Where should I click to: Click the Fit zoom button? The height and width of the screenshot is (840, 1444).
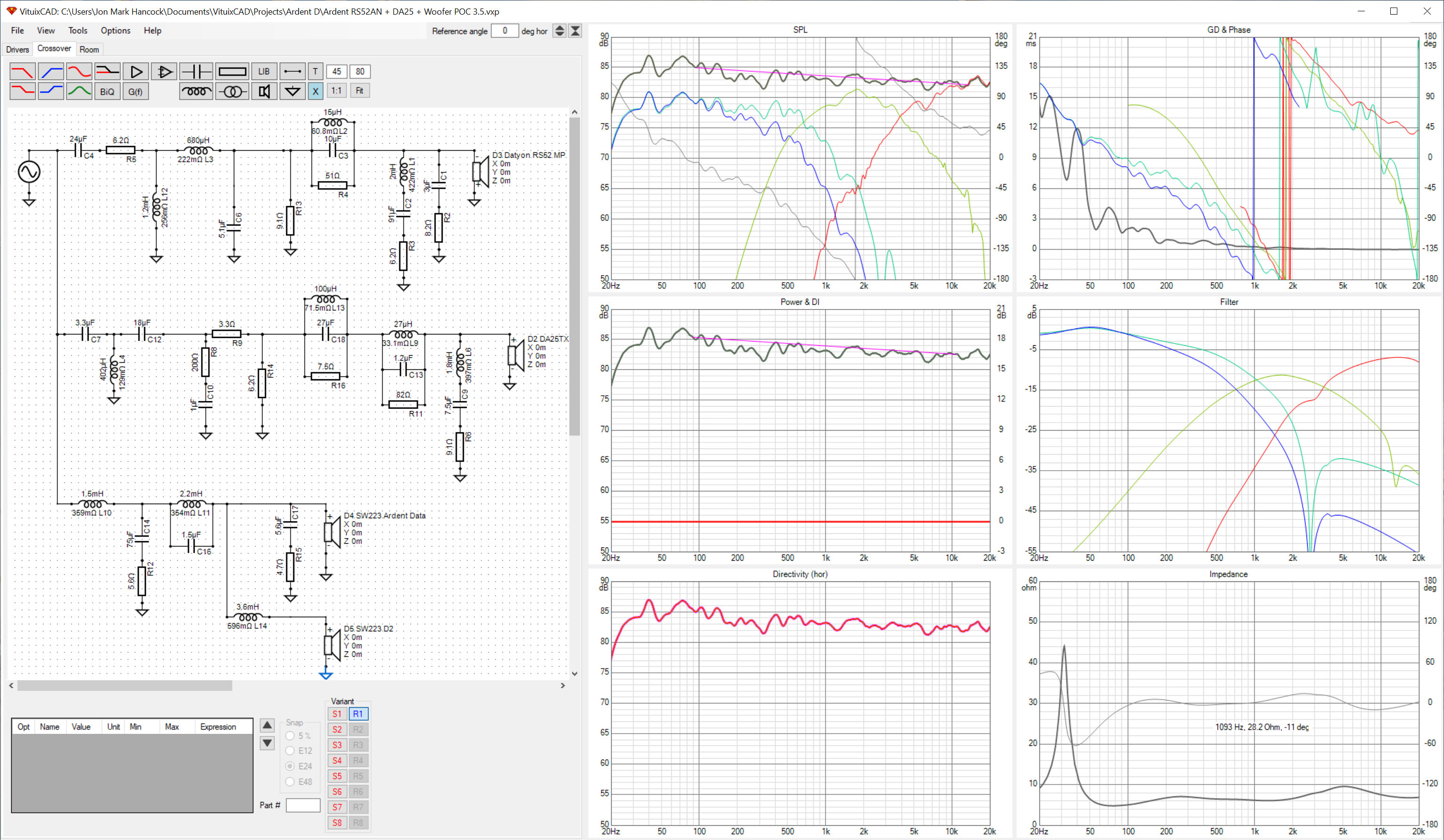[359, 90]
